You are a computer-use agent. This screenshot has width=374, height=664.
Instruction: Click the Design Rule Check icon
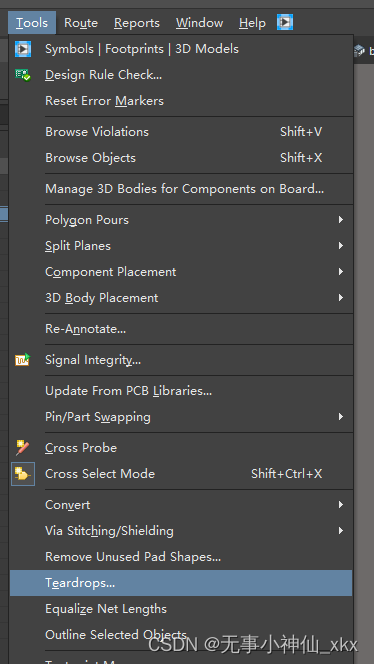[23, 75]
